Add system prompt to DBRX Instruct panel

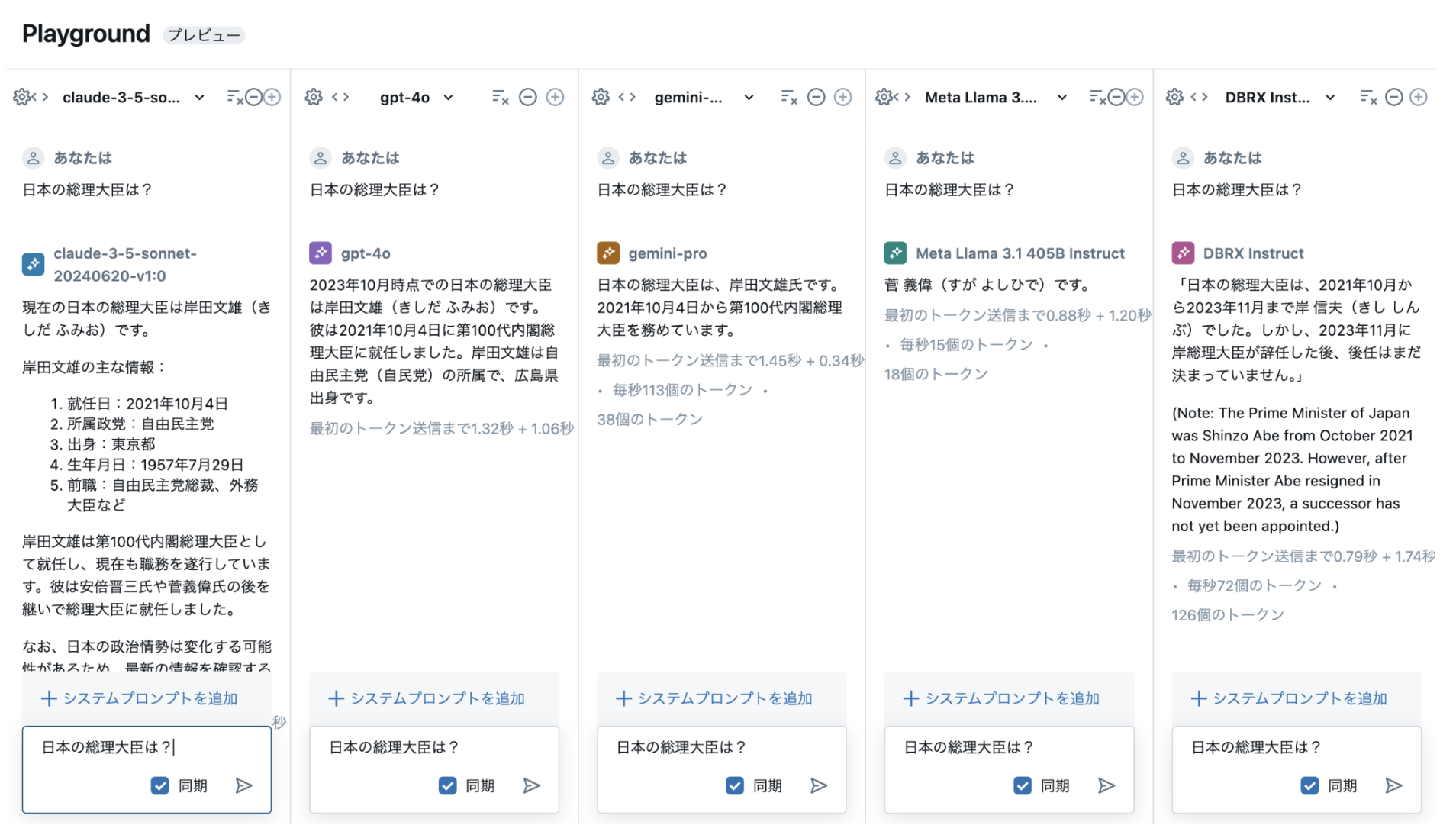click(1289, 698)
